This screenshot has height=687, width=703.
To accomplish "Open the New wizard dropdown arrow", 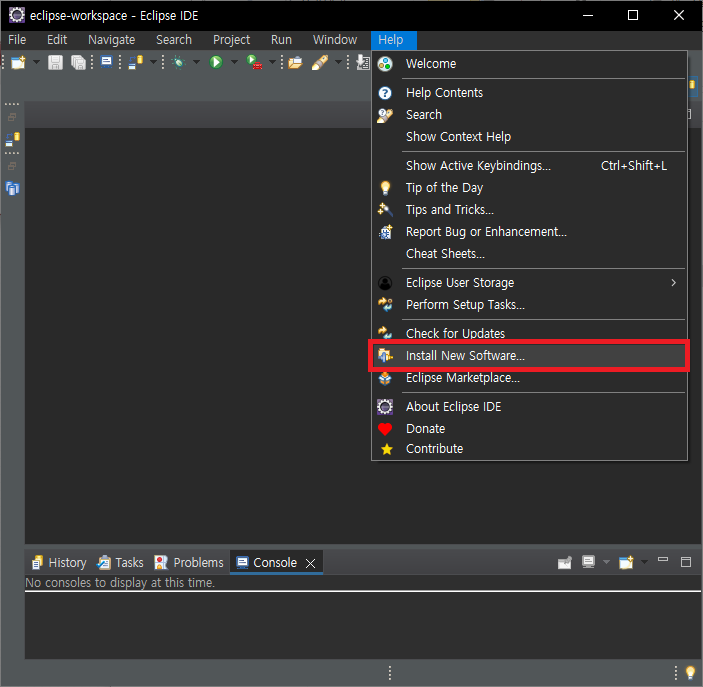I will pos(36,62).
